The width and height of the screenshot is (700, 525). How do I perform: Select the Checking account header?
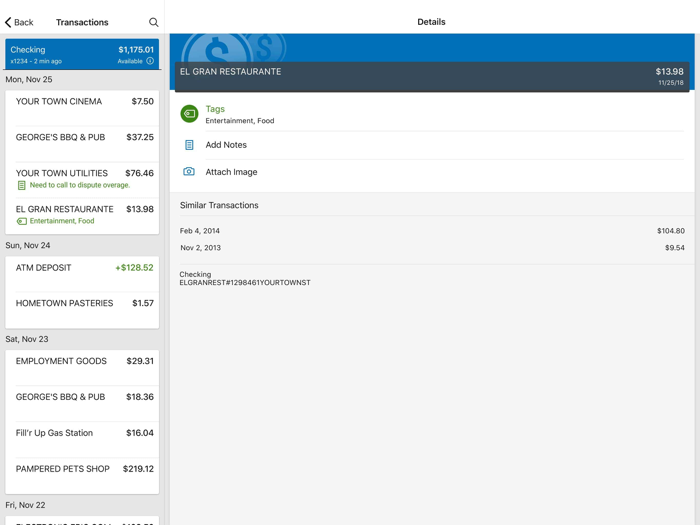[82, 54]
